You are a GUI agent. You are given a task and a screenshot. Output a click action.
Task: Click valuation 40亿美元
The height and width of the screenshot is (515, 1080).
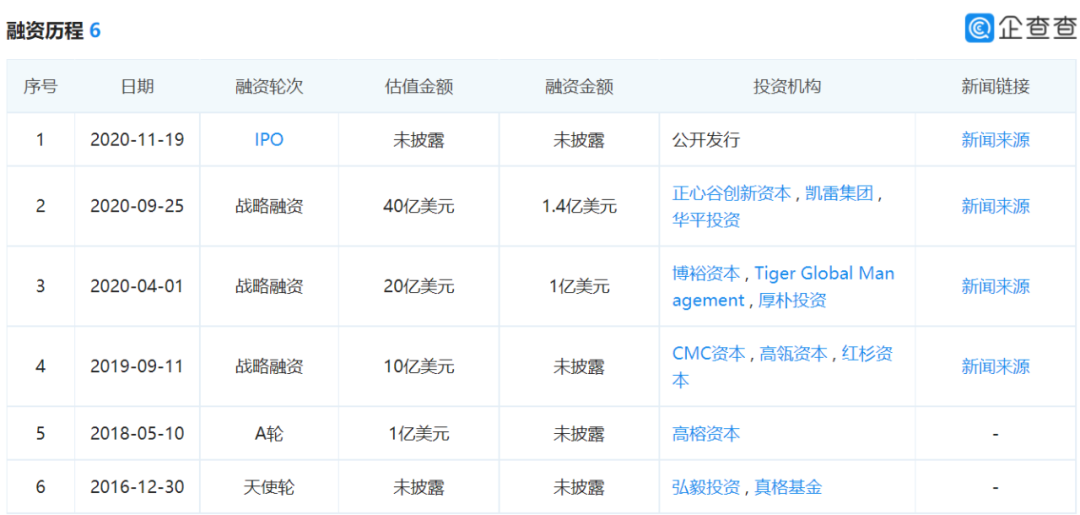419,206
